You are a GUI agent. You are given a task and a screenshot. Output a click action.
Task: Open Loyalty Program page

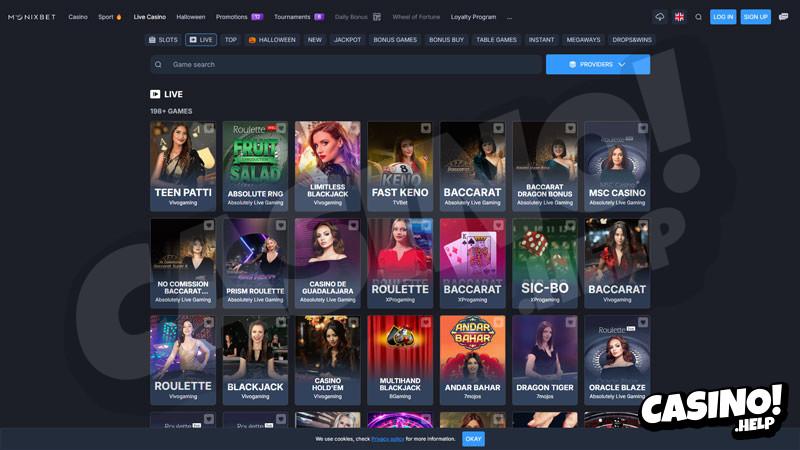(x=473, y=17)
